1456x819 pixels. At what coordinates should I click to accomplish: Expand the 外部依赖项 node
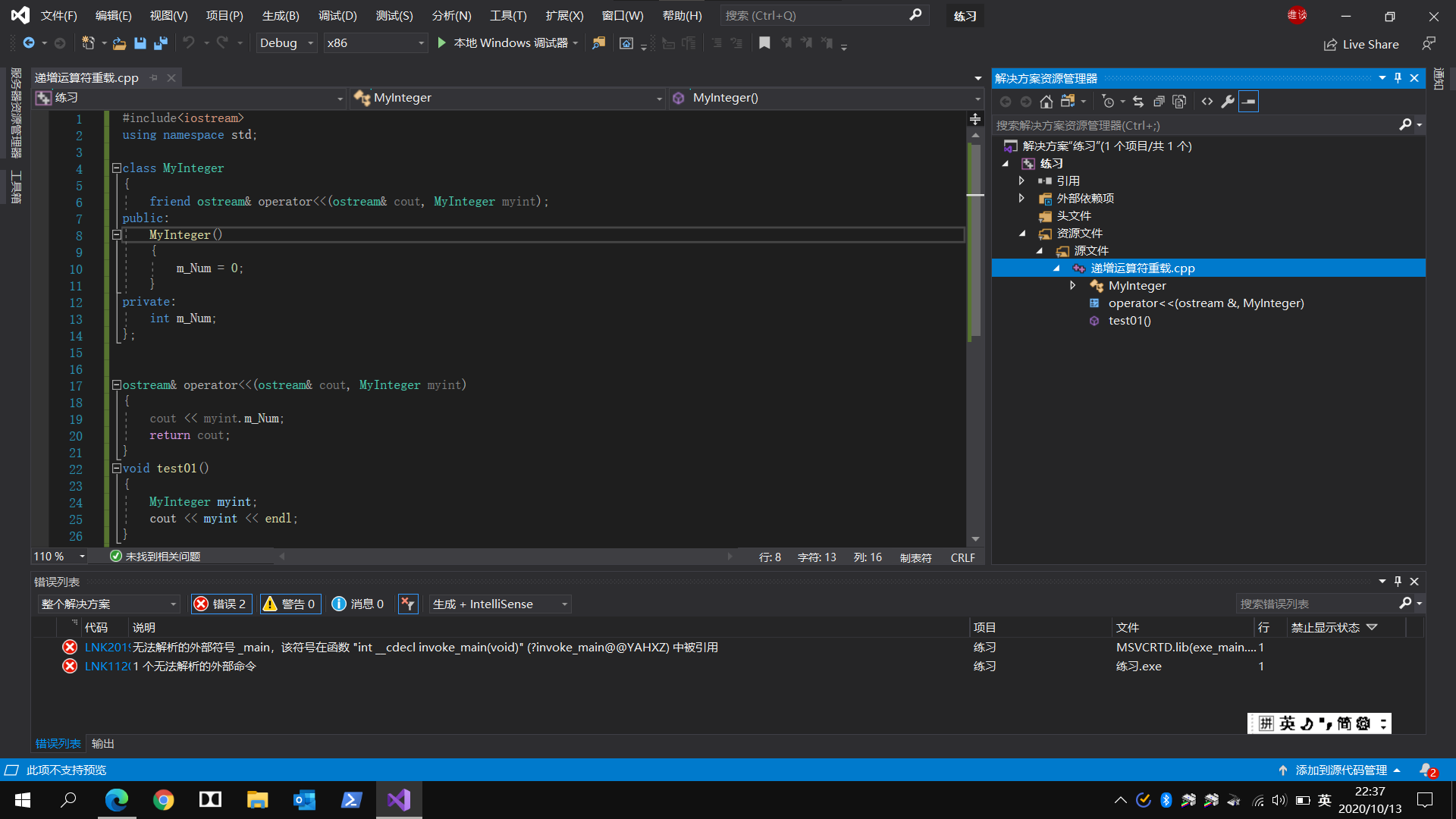point(1021,198)
